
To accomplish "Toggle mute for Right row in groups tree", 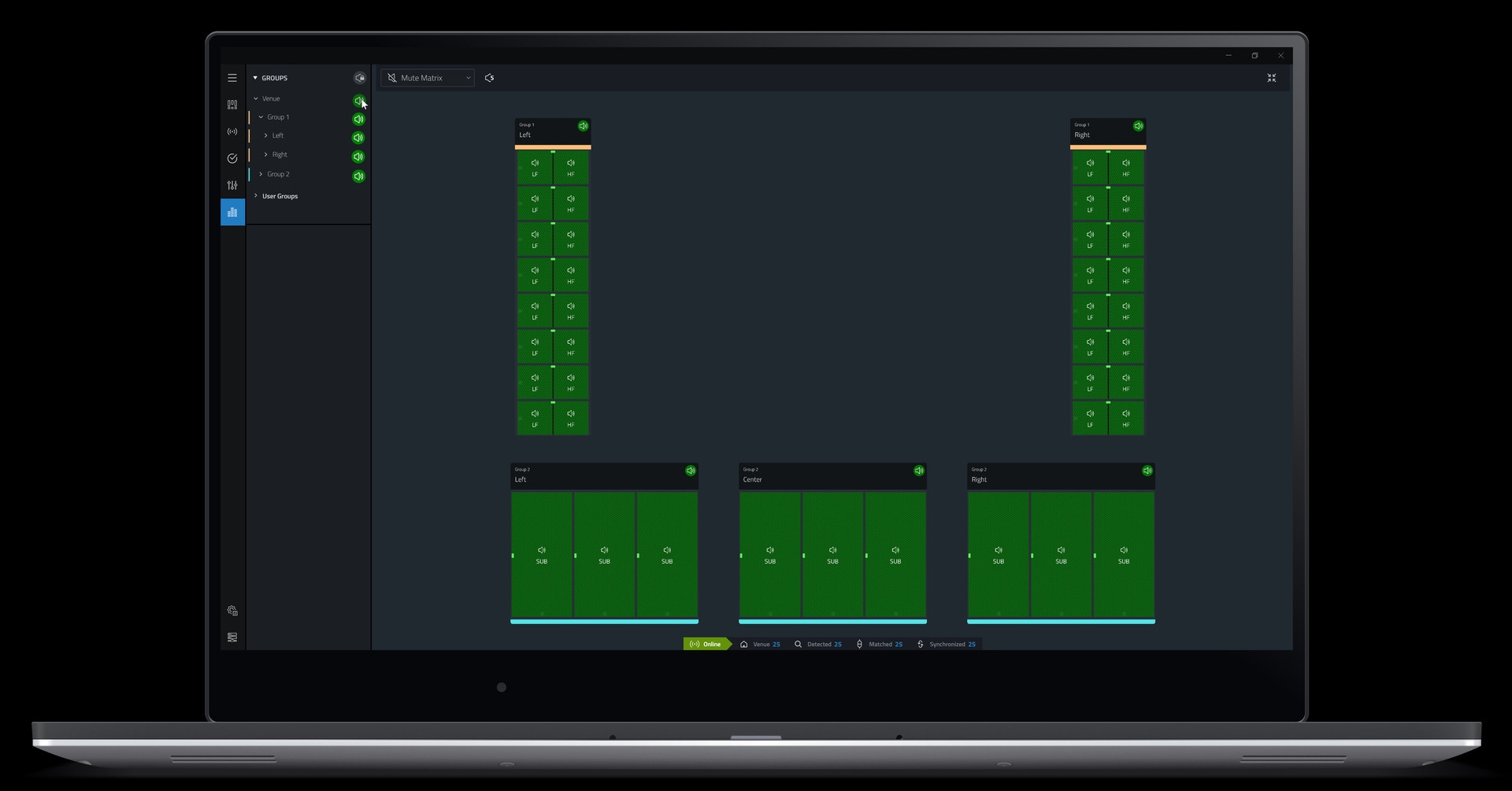I will pyautogui.click(x=358, y=157).
